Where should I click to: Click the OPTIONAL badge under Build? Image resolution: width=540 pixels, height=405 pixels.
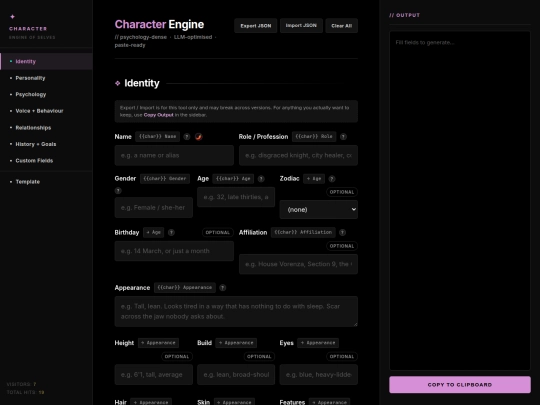tap(259, 356)
